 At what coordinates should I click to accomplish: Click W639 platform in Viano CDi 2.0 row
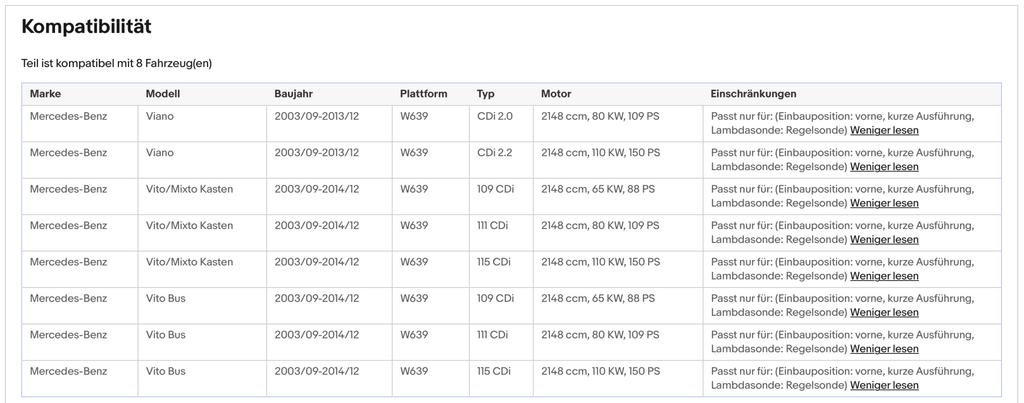tap(414, 116)
